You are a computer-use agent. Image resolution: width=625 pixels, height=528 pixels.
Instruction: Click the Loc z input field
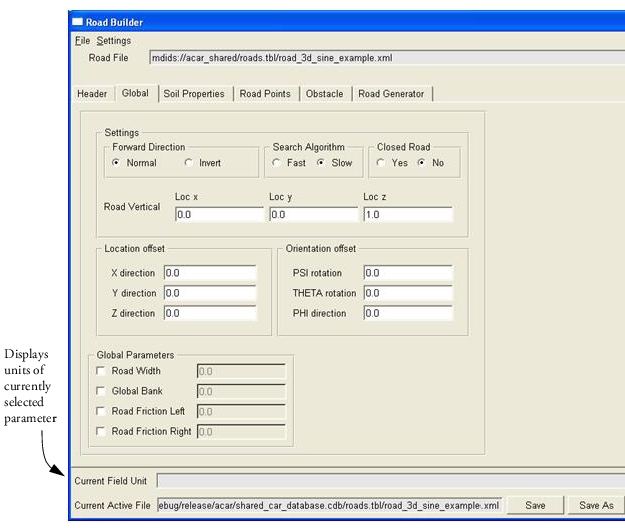[x=408, y=214]
